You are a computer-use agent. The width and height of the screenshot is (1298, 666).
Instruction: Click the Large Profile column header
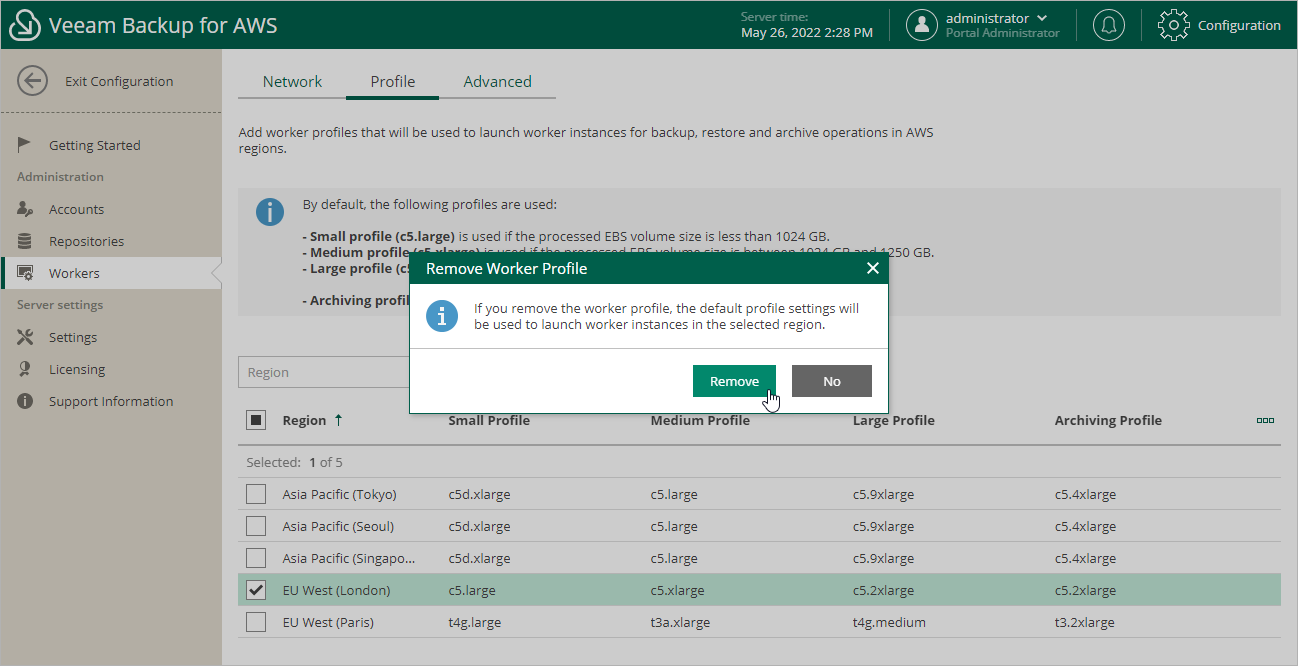tap(893, 420)
